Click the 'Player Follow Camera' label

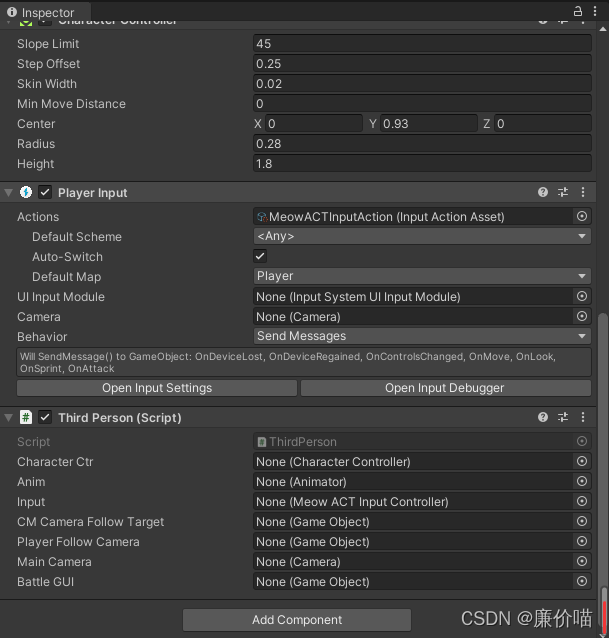coord(78,542)
